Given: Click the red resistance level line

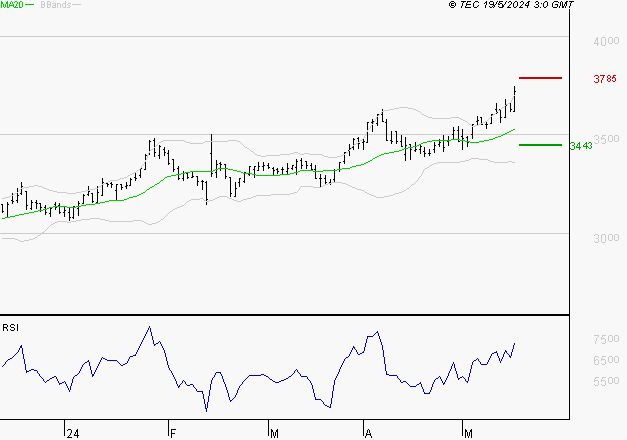Looking at the screenshot, I should pos(540,78).
